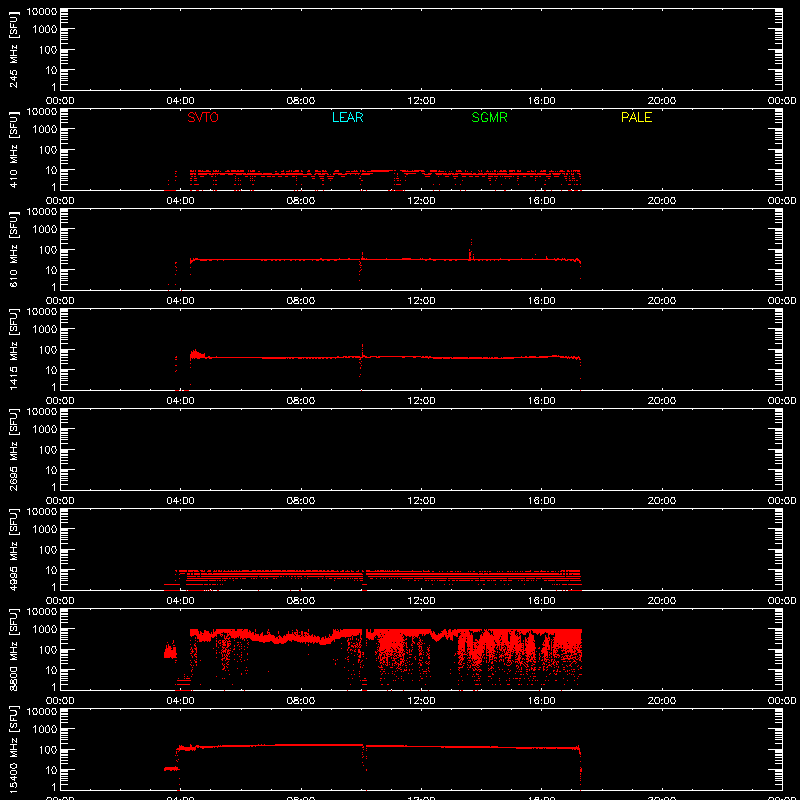Click the yellow PALE station label
Screen dimensions: 800x800
pyautogui.click(x=636, y=117)
